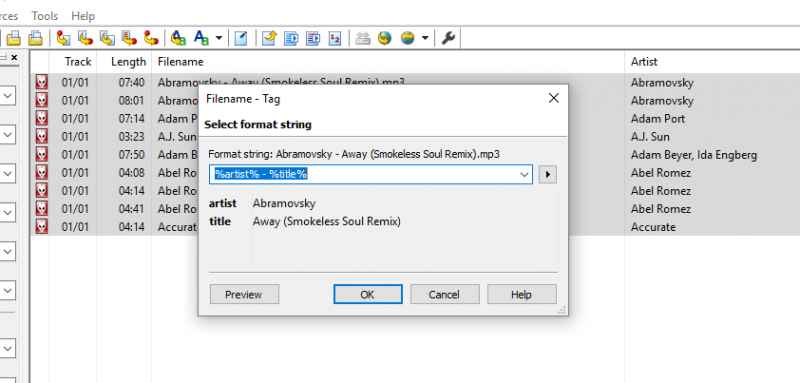Open the Actions icon in the toolbar

pyautogui.click(x=178, y=38)
